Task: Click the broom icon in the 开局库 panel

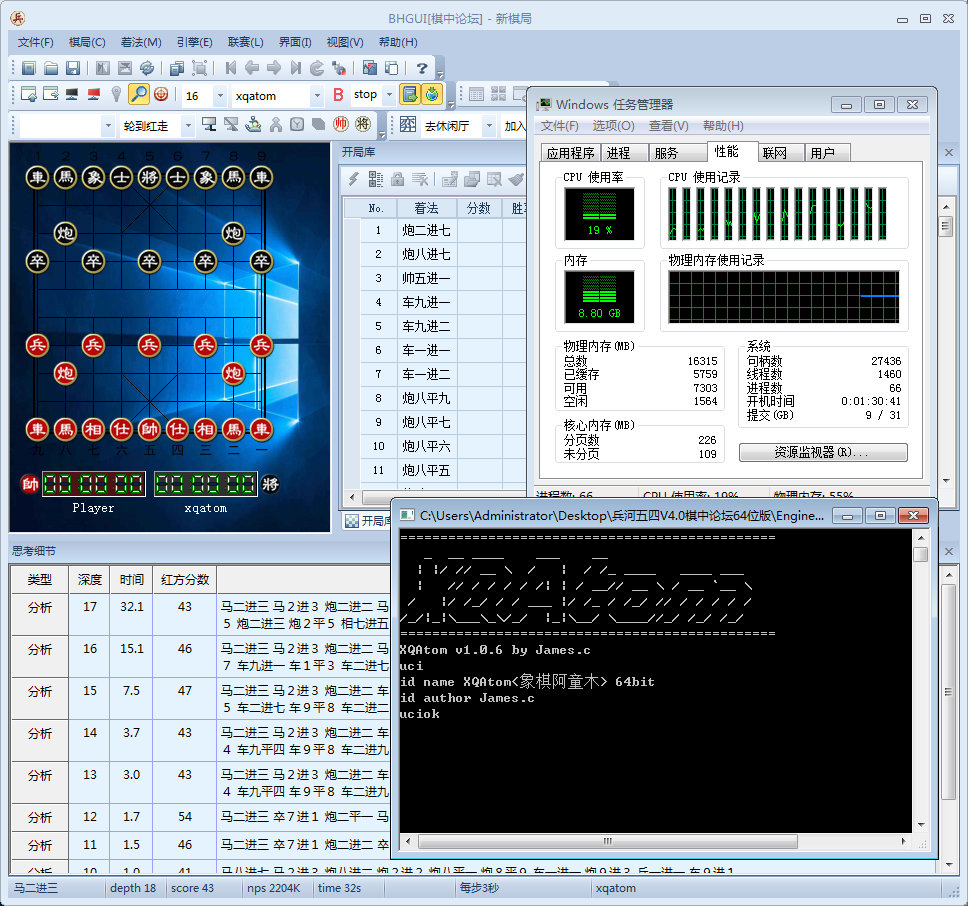Action: click(516, 179)
